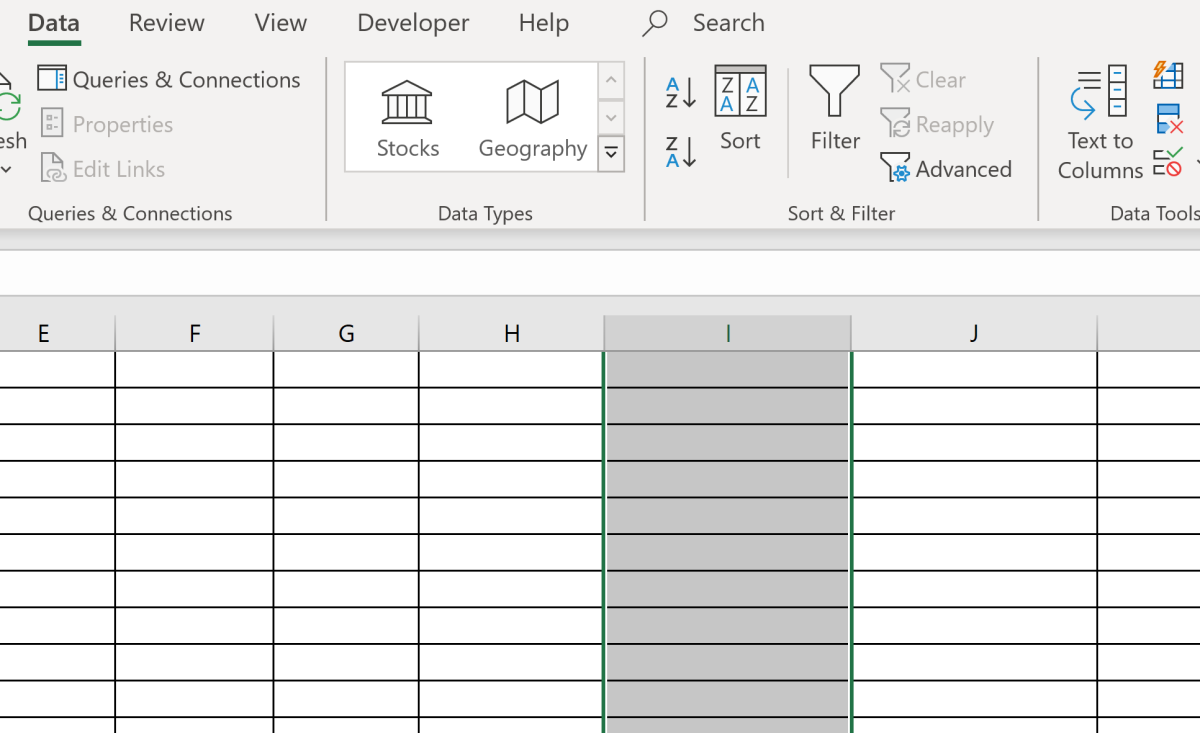This screenshot has width=1200, height=733.
Task: Switch to the Review tab
Action: click(x=166, y=23)
